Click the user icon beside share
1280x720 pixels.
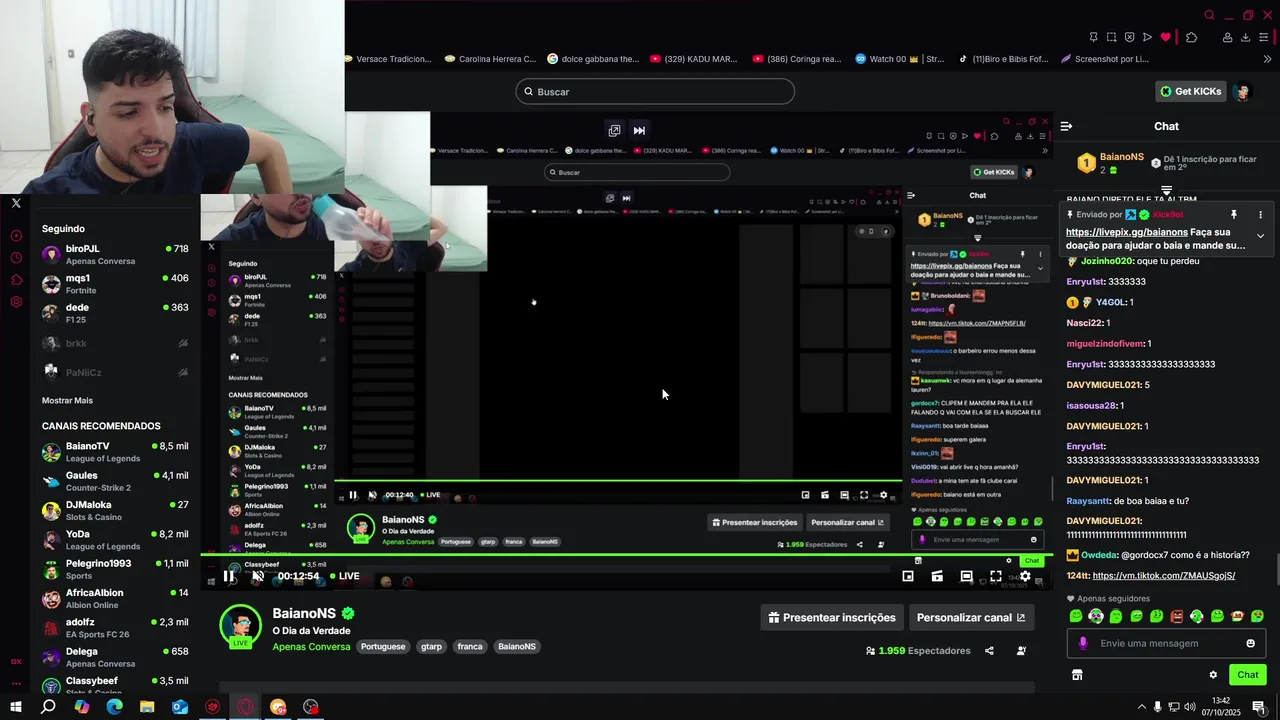coord(1021,651)
